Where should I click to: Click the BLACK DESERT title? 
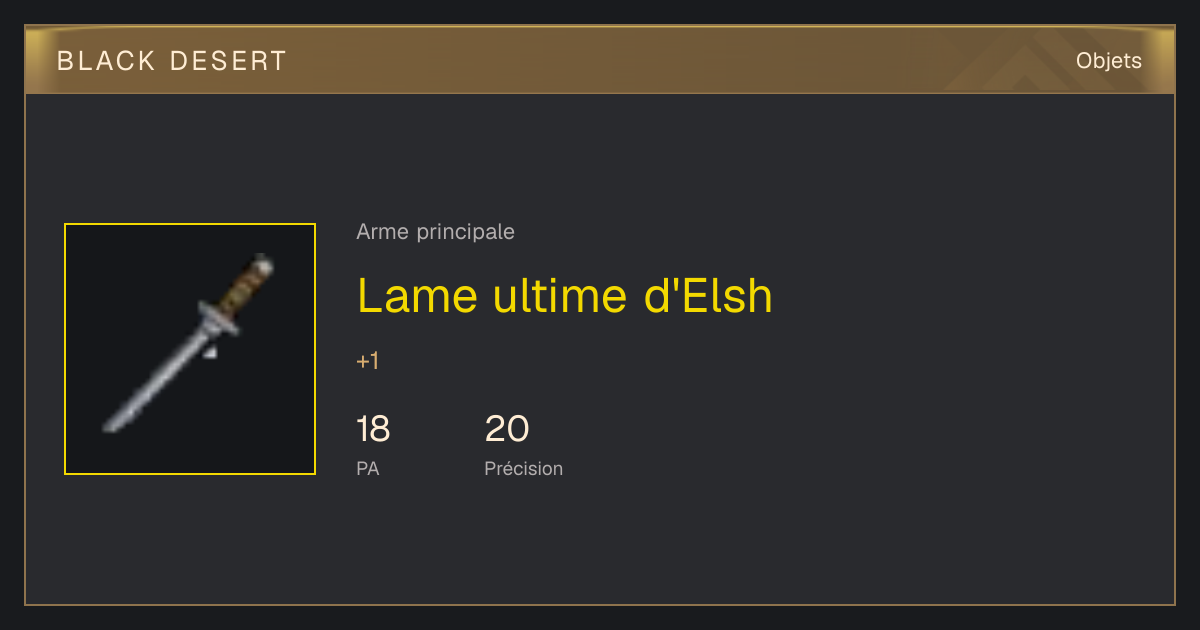(x=172, y=61)
